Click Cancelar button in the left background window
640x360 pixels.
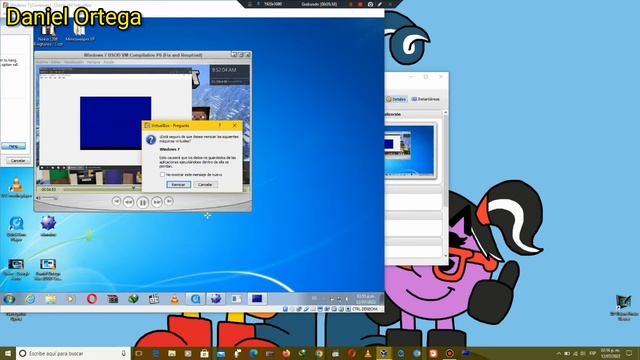[18, 160]
